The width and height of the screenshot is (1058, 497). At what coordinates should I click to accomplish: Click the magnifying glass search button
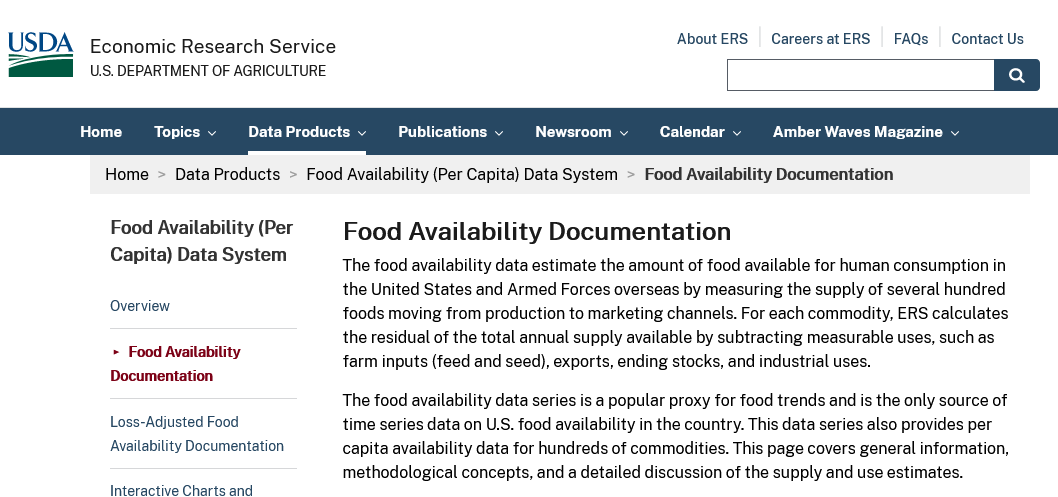point(1017,75)
